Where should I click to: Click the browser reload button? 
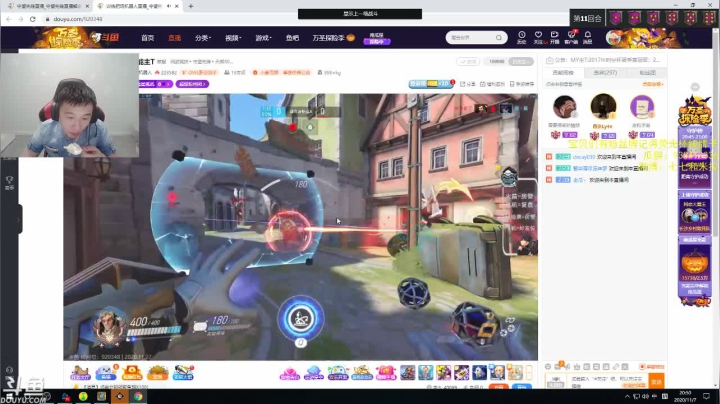pyautogui.click(x=33, y=19)
